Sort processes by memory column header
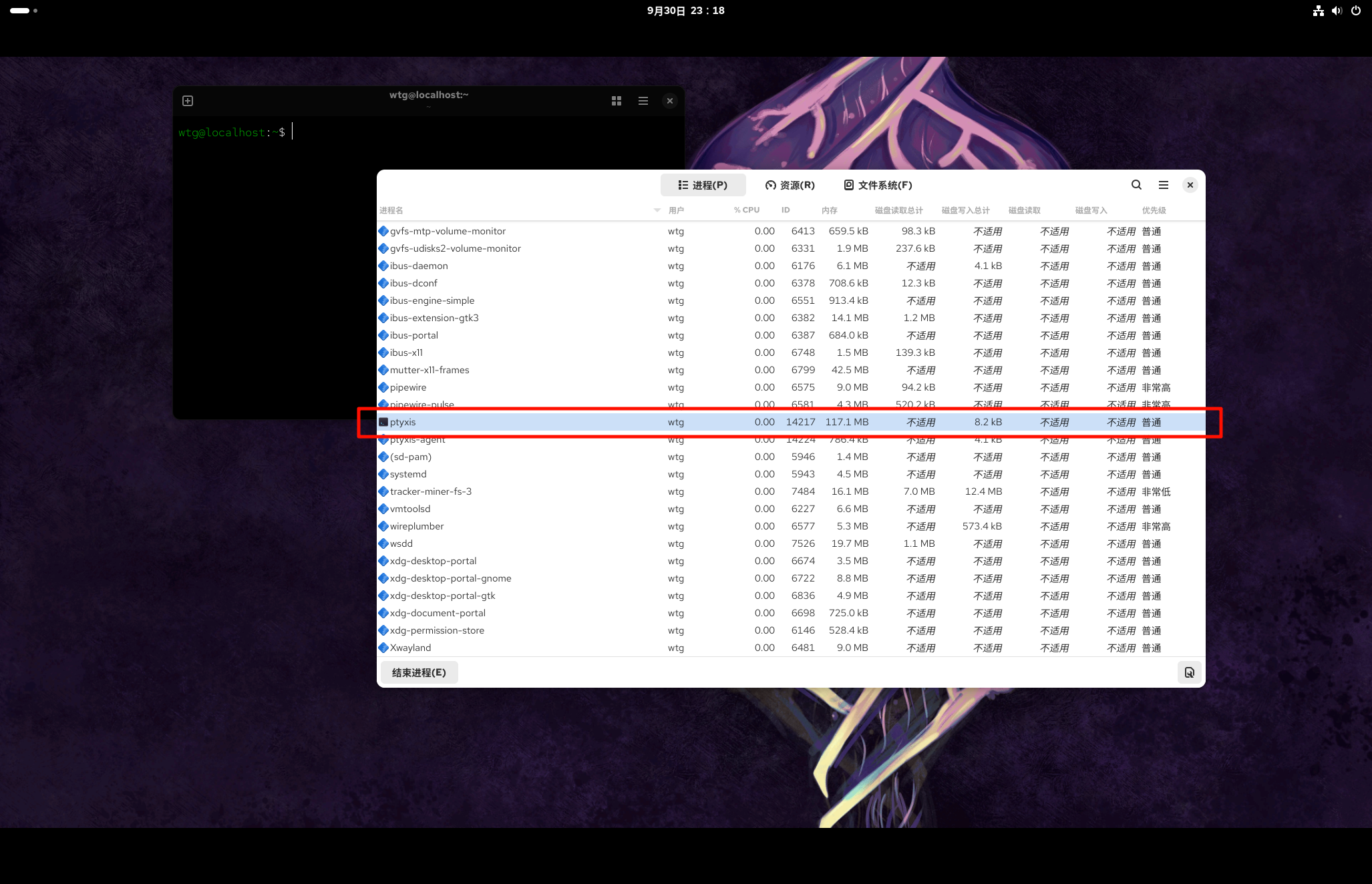 tap(830, 210)
